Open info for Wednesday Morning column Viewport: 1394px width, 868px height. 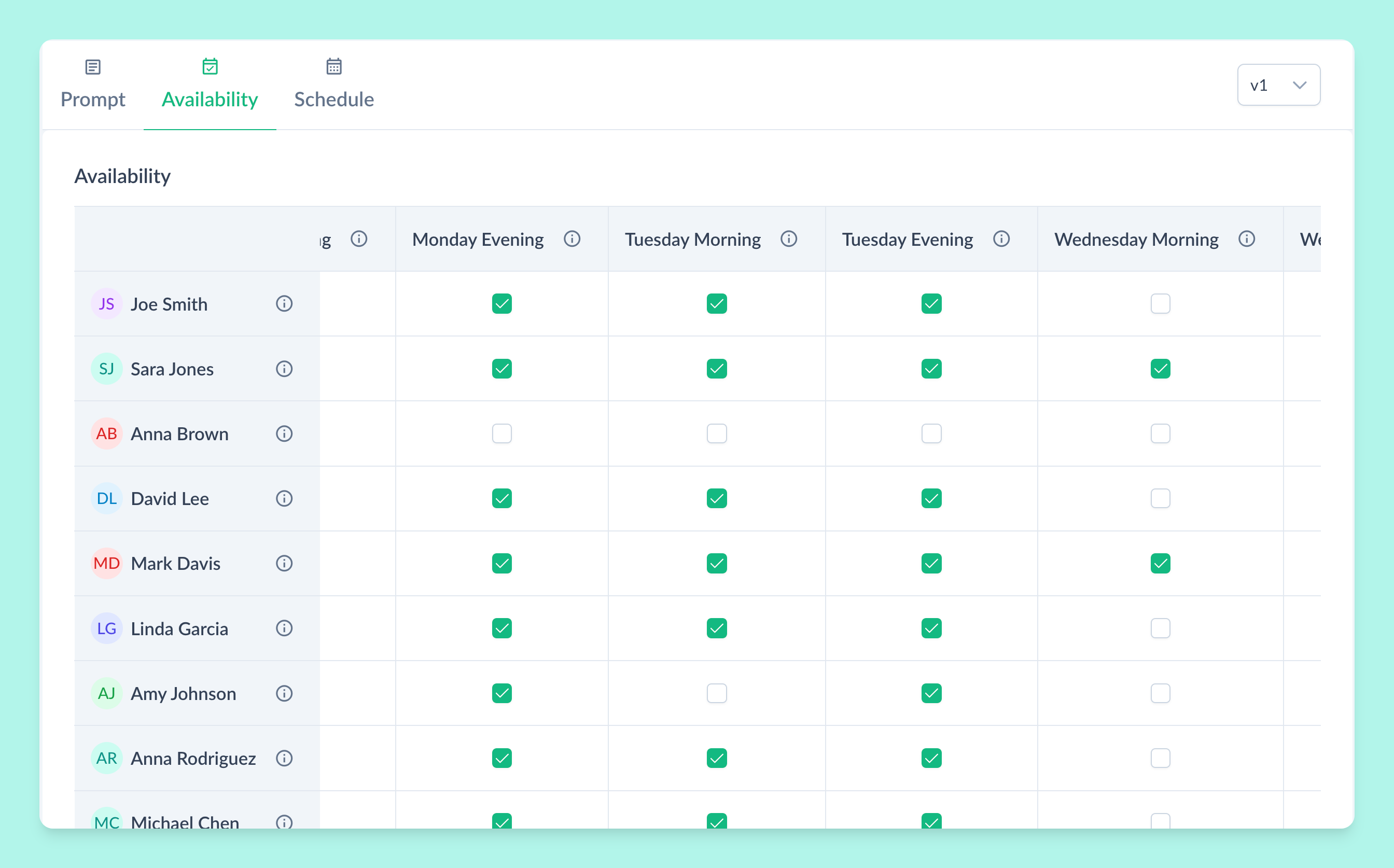[1246, 239]
